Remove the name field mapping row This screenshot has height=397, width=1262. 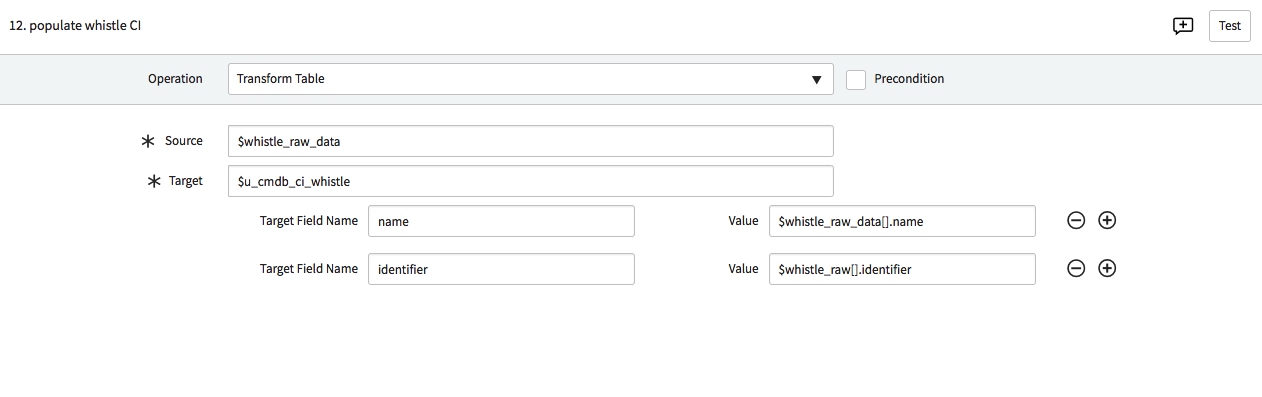(1076, 220)
